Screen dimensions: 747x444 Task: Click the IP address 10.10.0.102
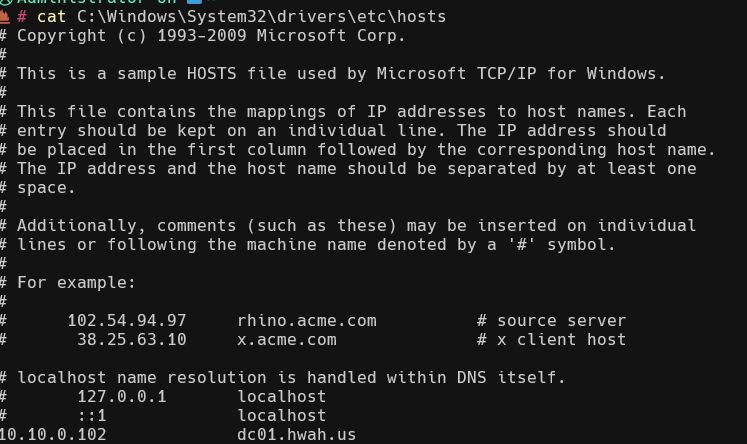tap(52, 435)
